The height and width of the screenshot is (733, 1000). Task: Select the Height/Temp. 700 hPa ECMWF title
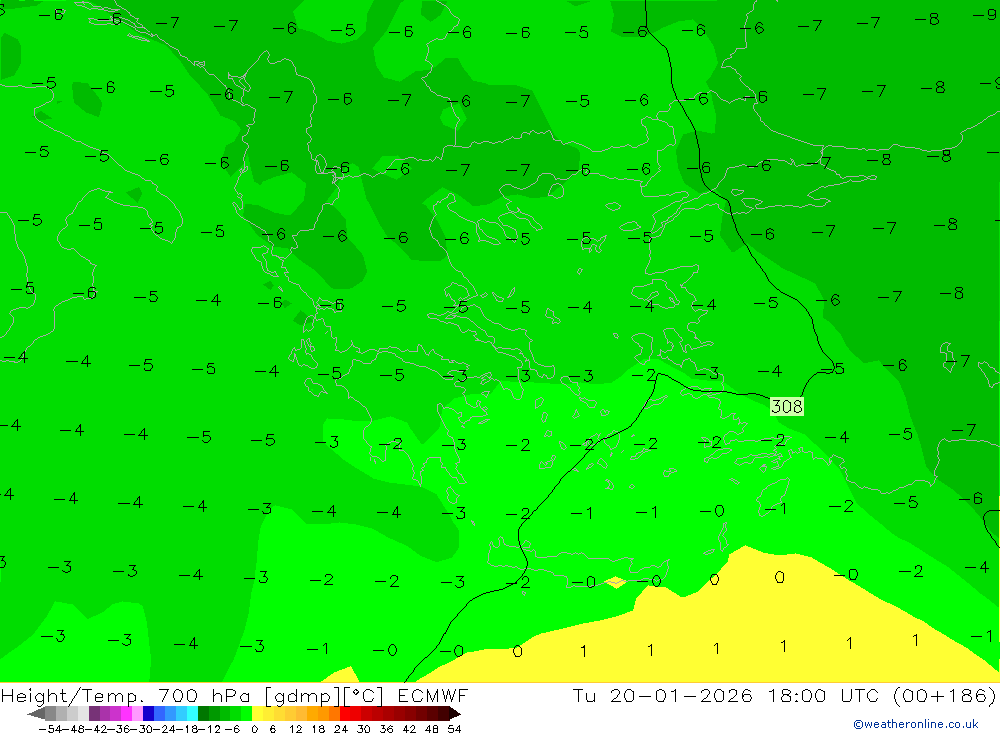point(234,695)
